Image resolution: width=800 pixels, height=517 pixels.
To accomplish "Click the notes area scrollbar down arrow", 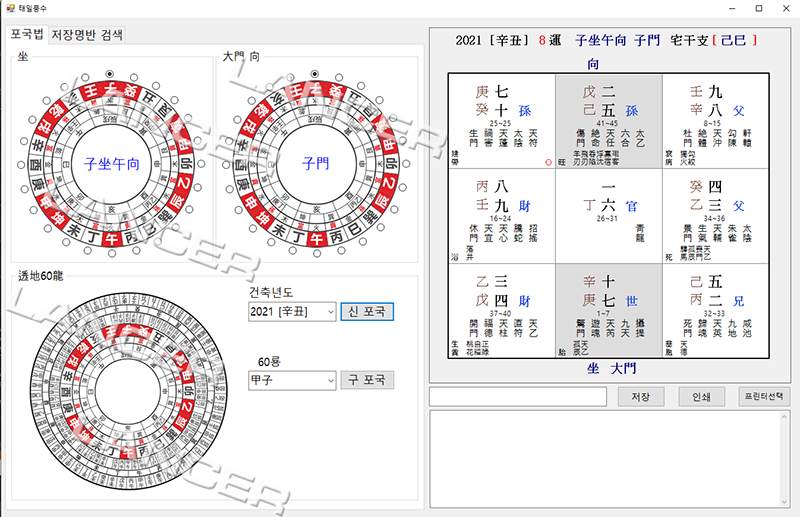I will (x=785, y=502).
